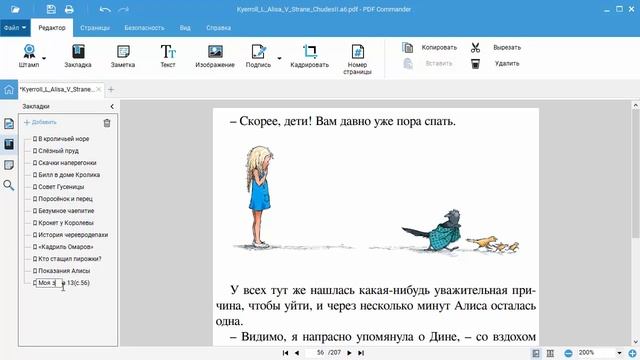Click the Вставить paste button
Image resolution: width=640 pixels, height=360 pixels.
(x=428, y=64)
